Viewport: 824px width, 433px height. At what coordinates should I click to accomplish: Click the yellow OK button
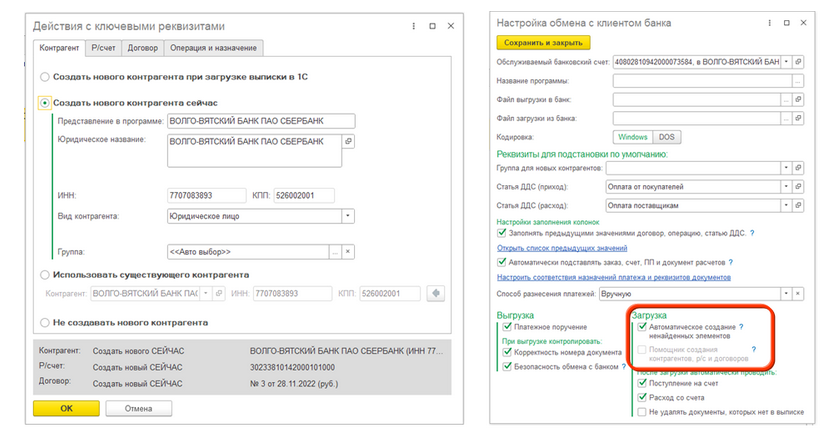[x=66, y=408]
